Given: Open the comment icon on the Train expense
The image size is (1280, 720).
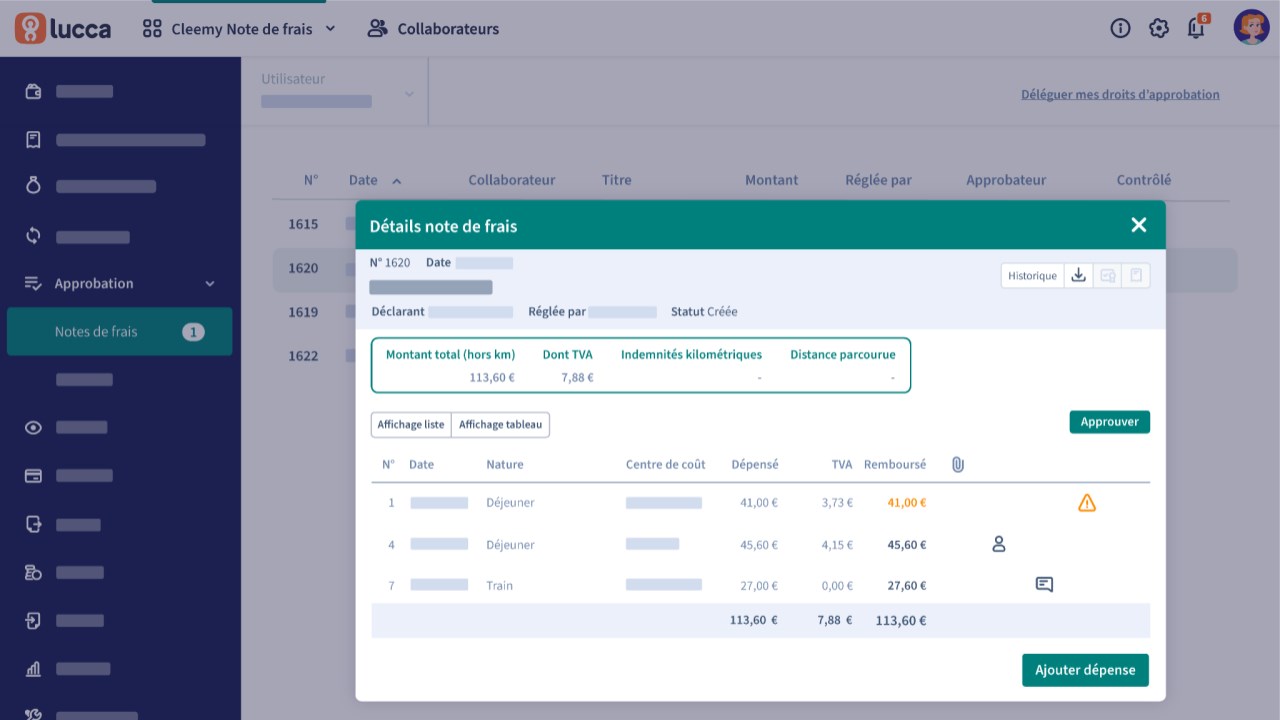Looking at the screenshot, I should tap(1044, 585).
